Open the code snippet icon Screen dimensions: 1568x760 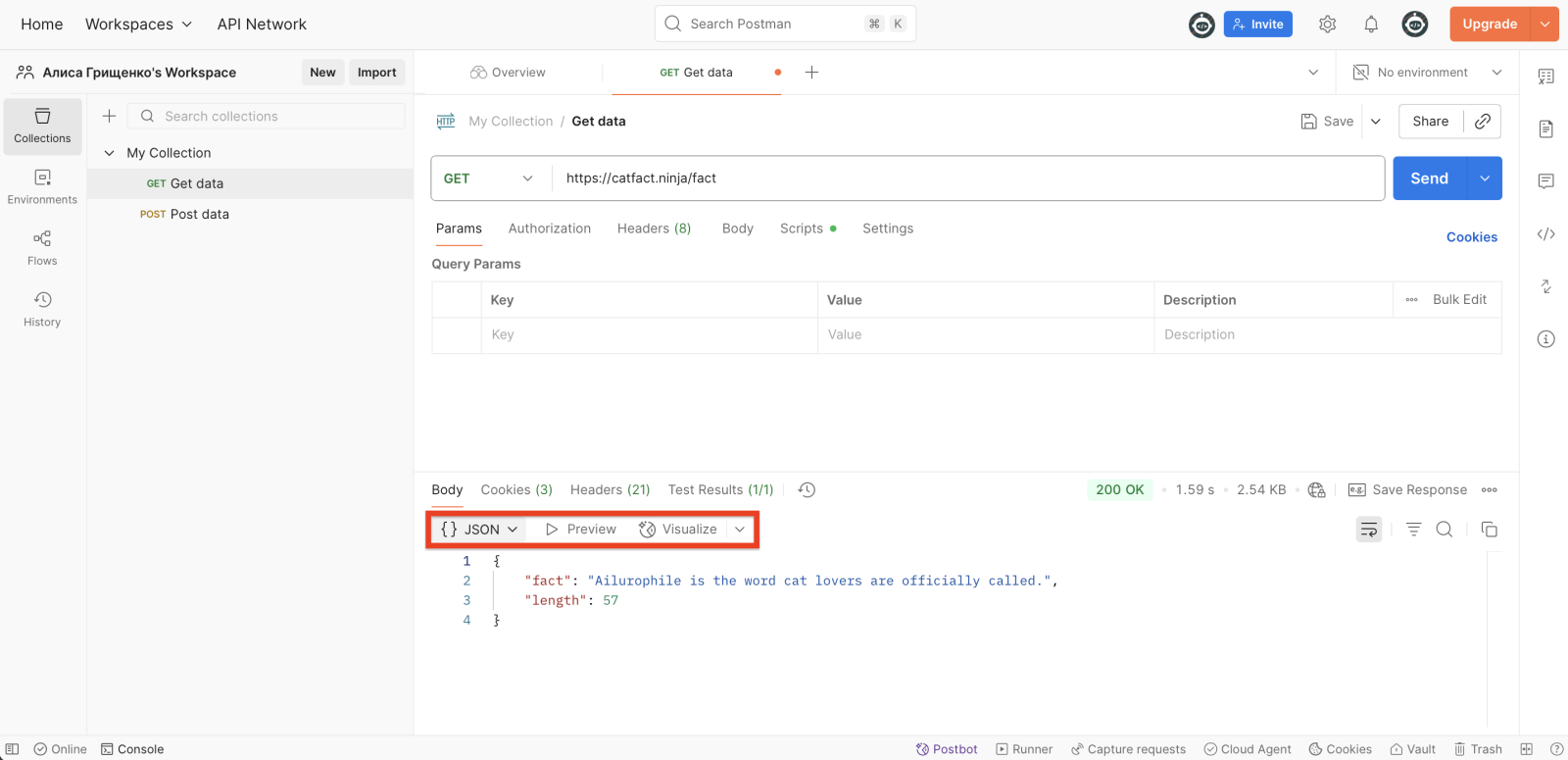point(1545,234)
